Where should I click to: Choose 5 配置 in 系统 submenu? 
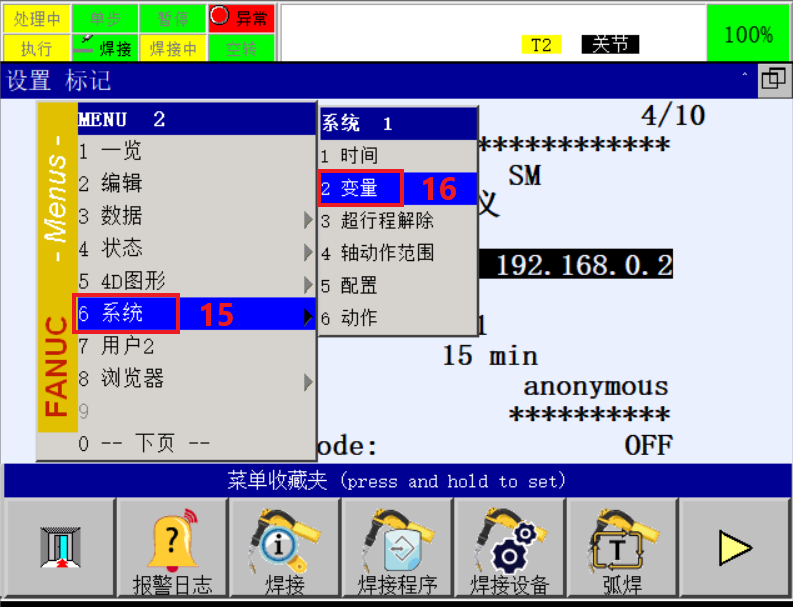click(399, 285)
